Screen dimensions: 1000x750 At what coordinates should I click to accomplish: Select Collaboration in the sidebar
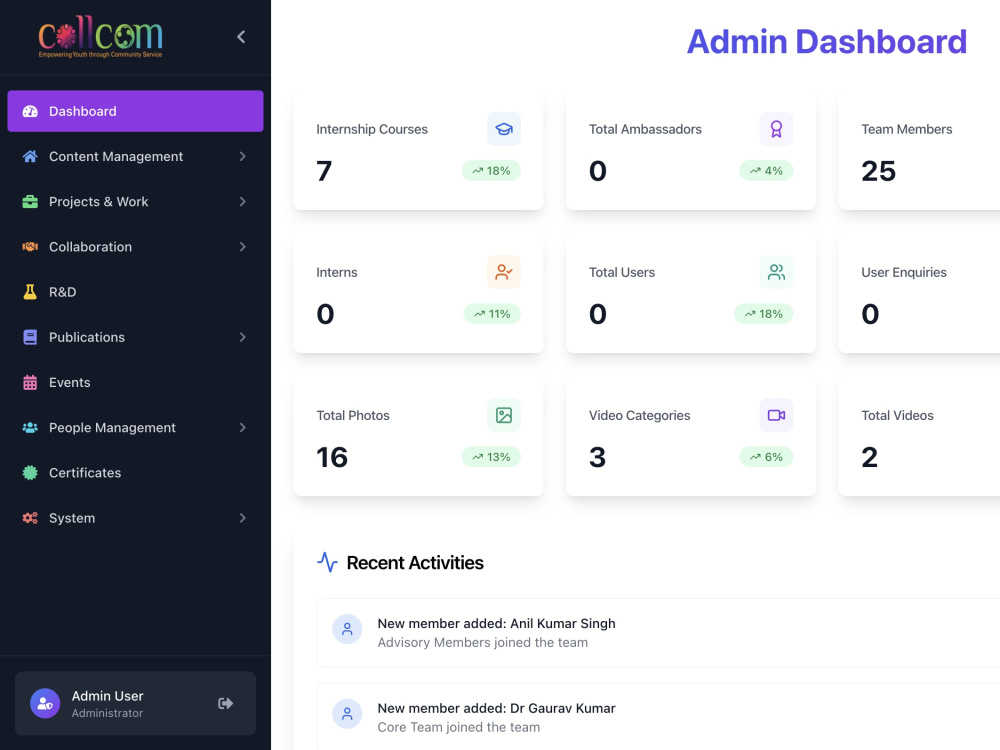(x=135, y=247)
